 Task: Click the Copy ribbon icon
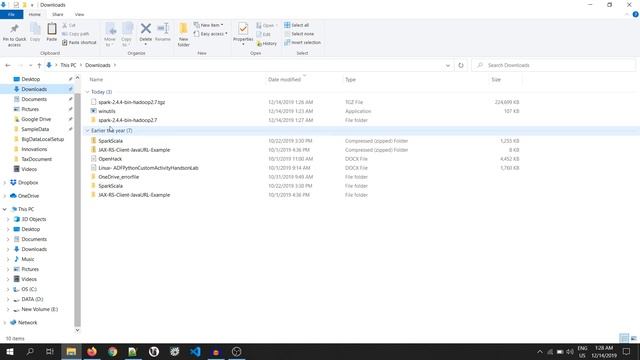(x=35, y=29)
